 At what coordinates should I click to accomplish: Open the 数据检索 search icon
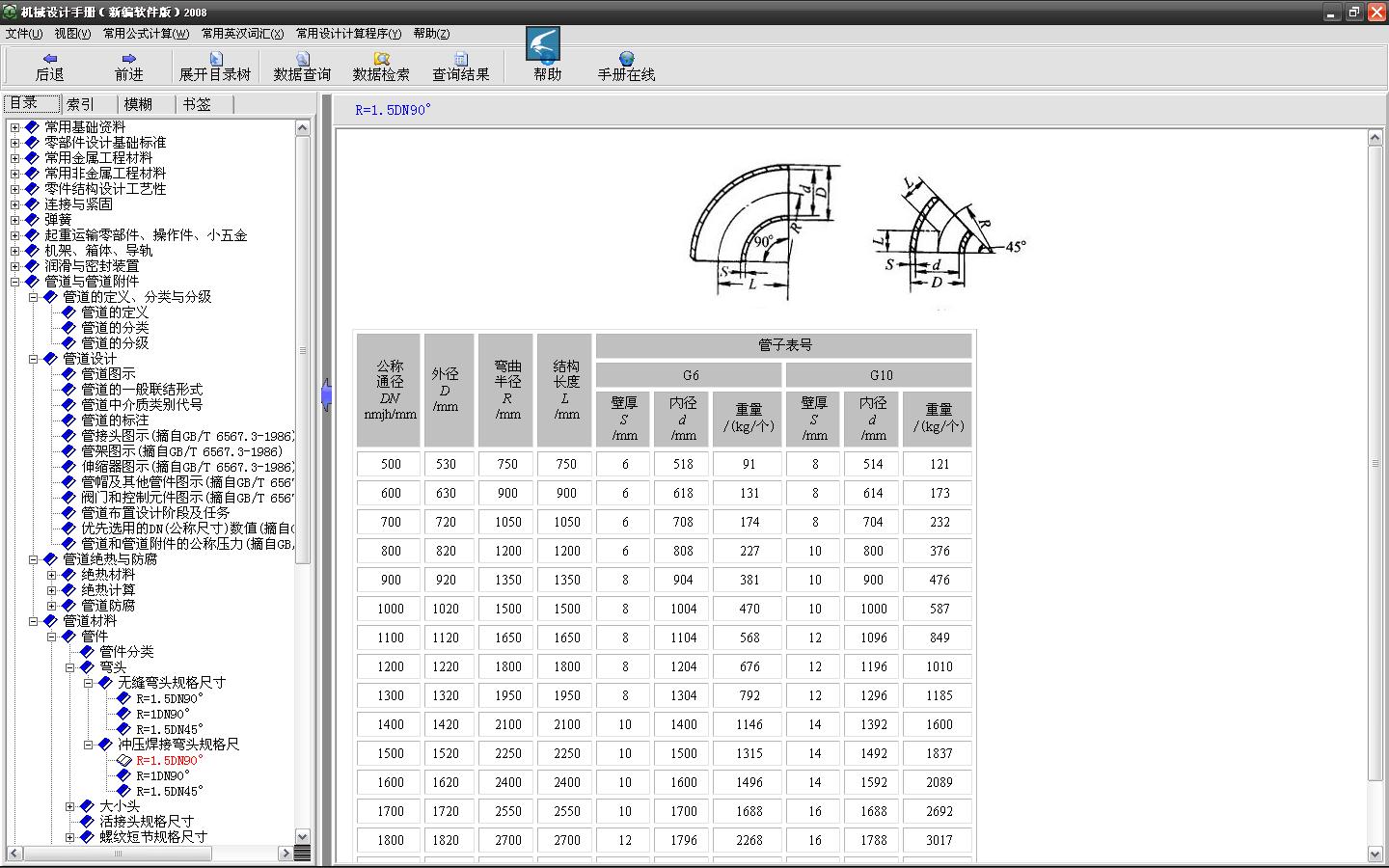point(381,59)
